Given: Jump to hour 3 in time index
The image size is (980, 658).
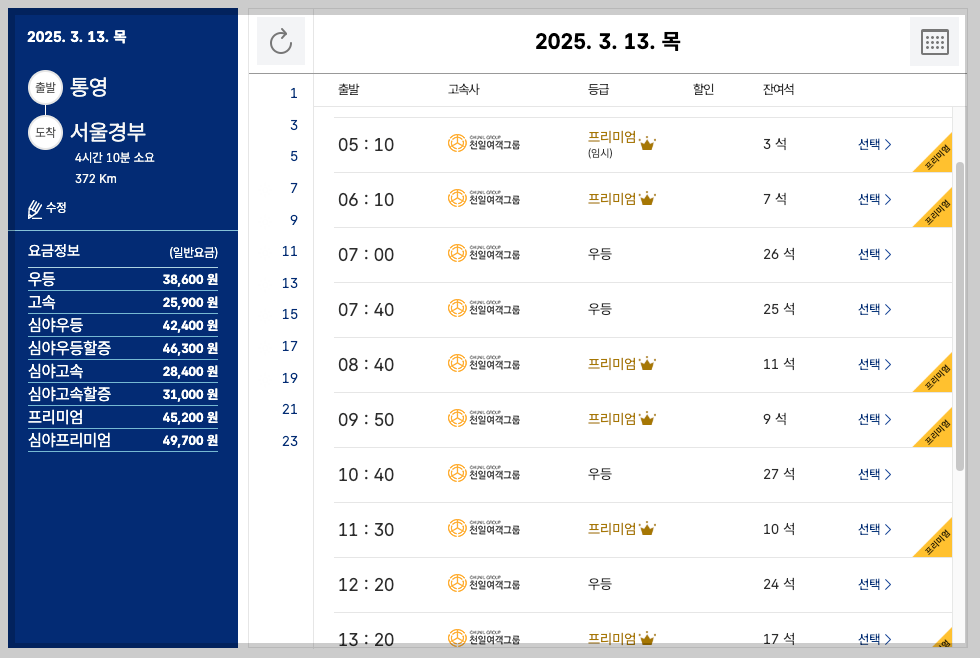Looking at the screenshot, I should click(293, 125).
